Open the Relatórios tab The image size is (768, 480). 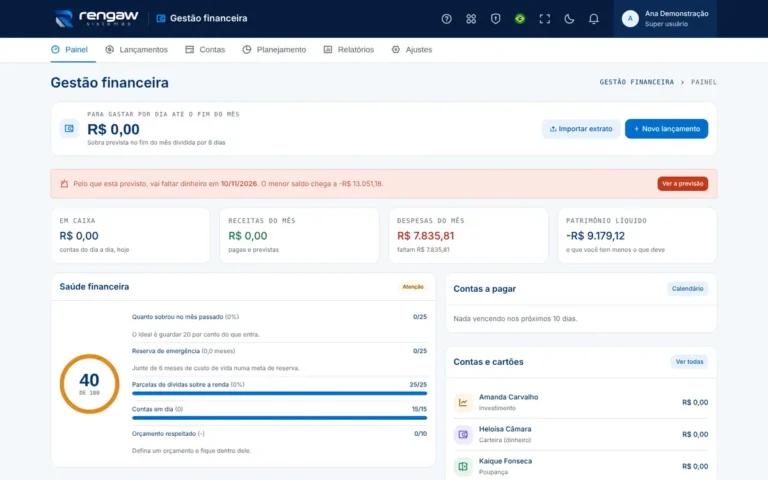click(x=349, y=49)
